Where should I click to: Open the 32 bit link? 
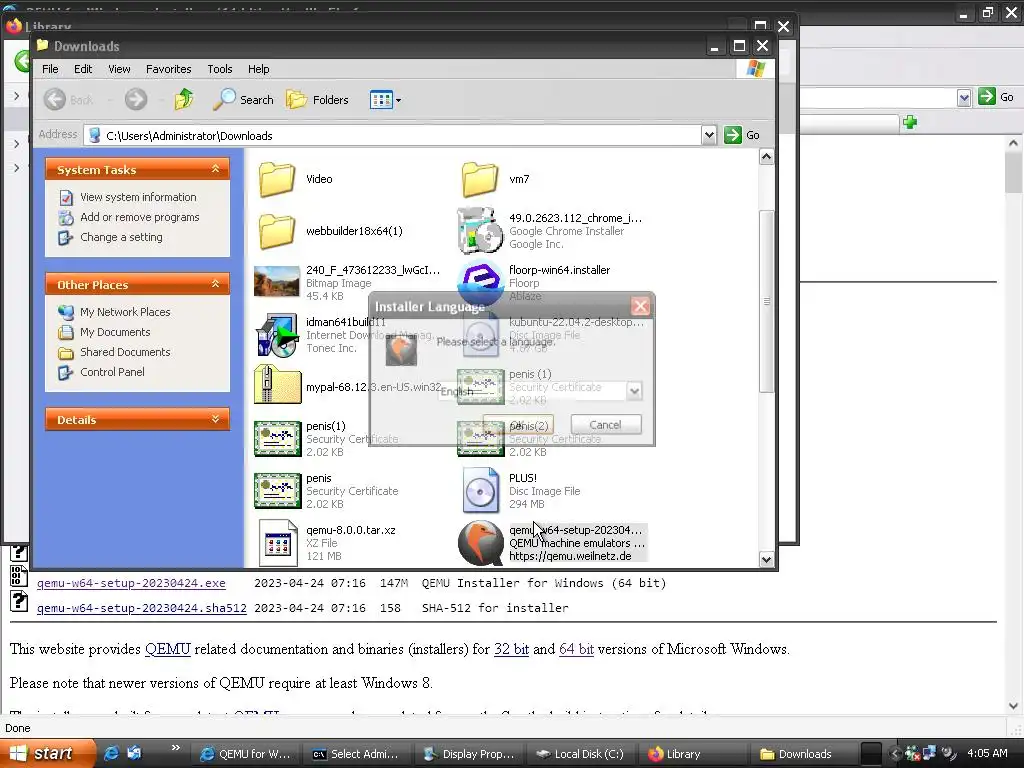point(511,649)
